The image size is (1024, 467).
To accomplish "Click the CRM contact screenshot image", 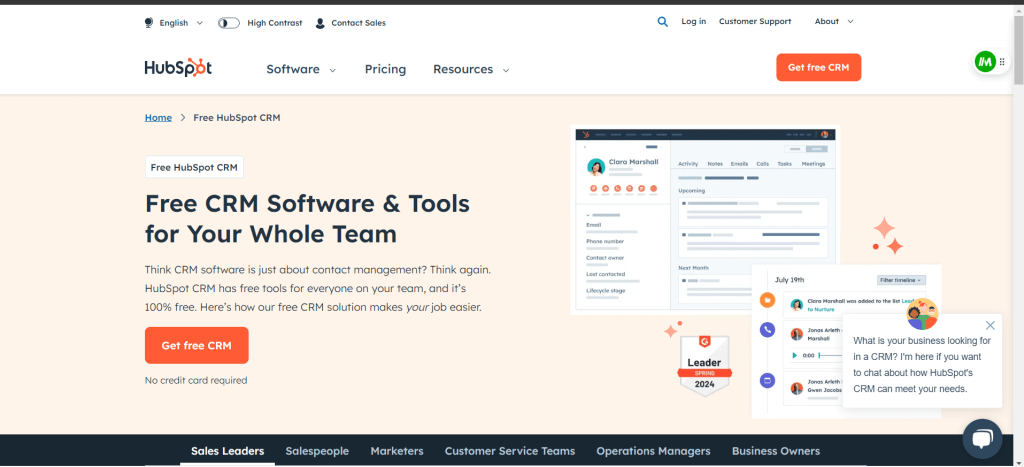I will 705,220.
